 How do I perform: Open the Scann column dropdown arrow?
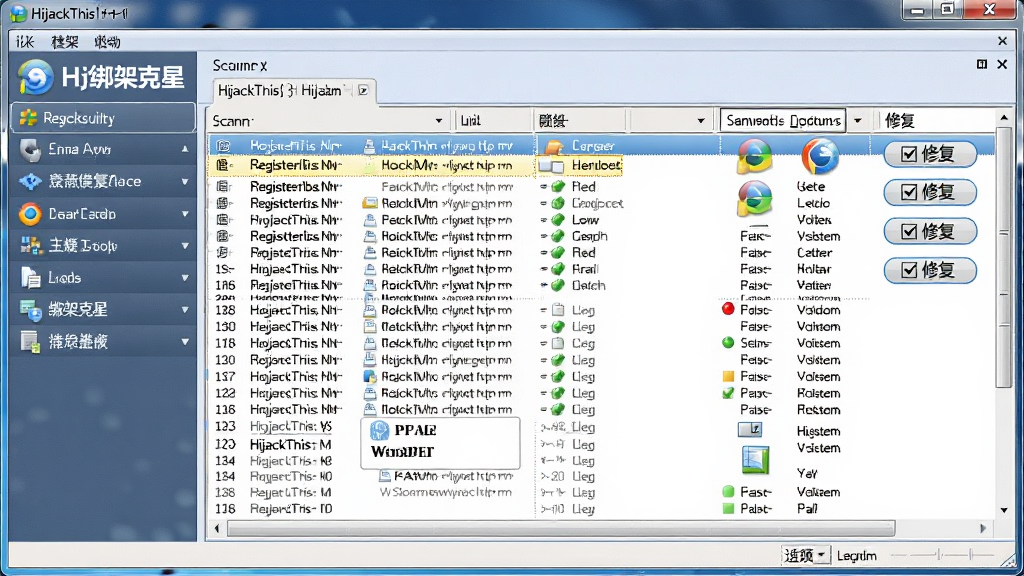click(439, 121)
